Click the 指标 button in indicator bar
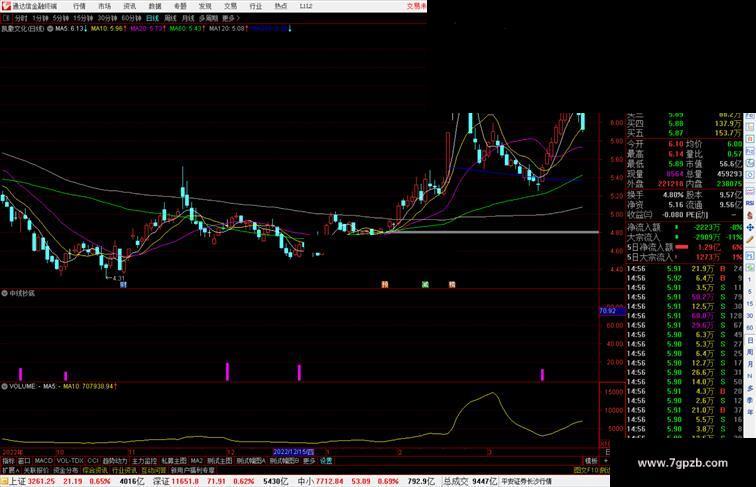 9,461
